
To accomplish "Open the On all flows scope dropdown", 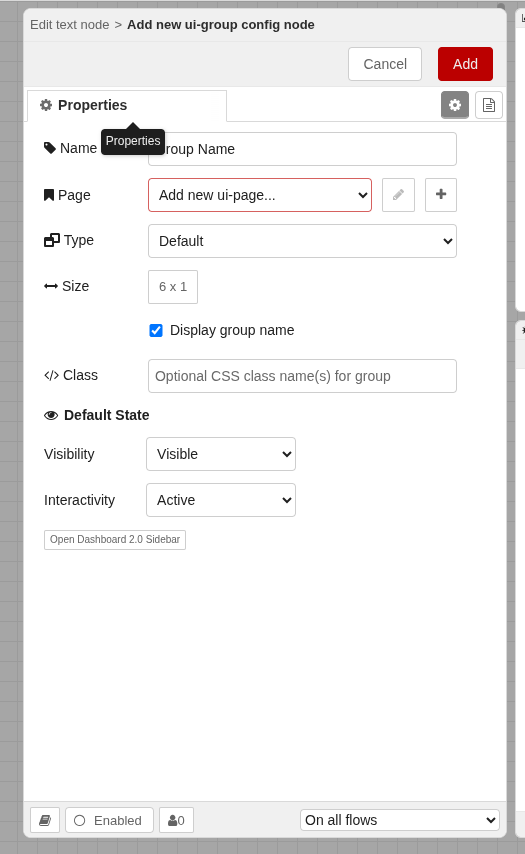I will (400, 820).
